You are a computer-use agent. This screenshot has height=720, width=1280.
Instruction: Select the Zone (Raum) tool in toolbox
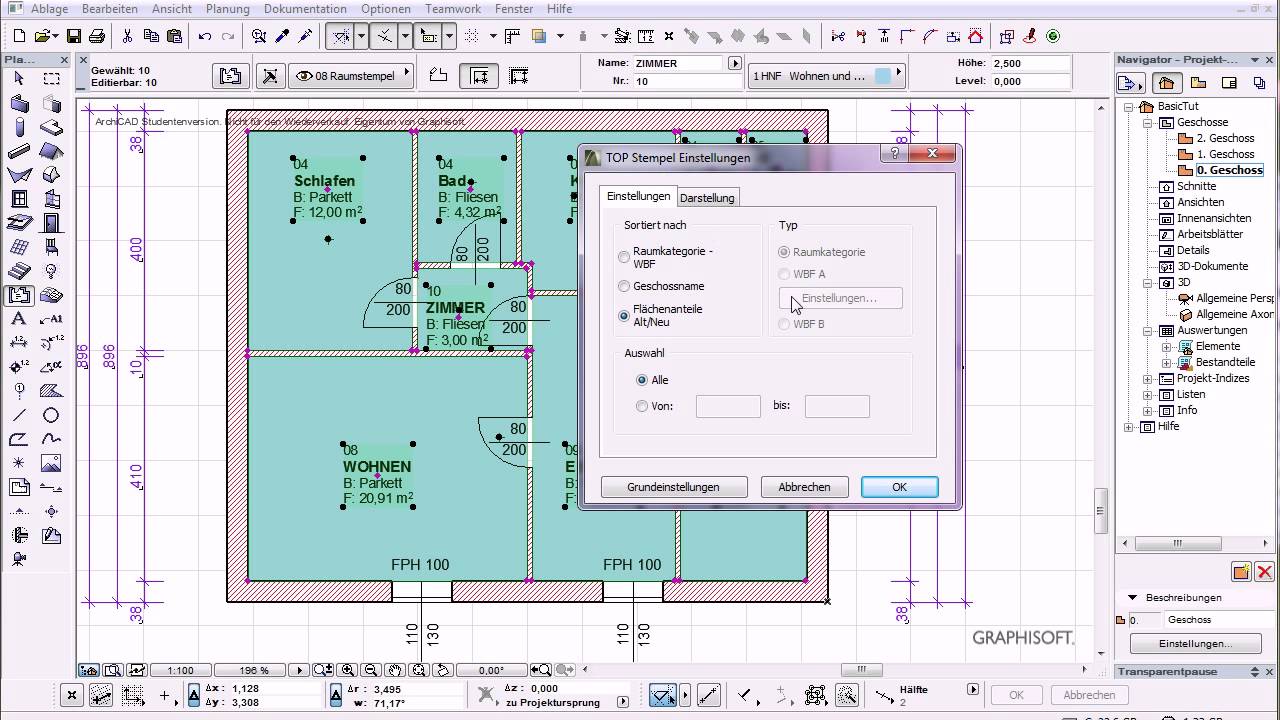[x=19, y=295]
